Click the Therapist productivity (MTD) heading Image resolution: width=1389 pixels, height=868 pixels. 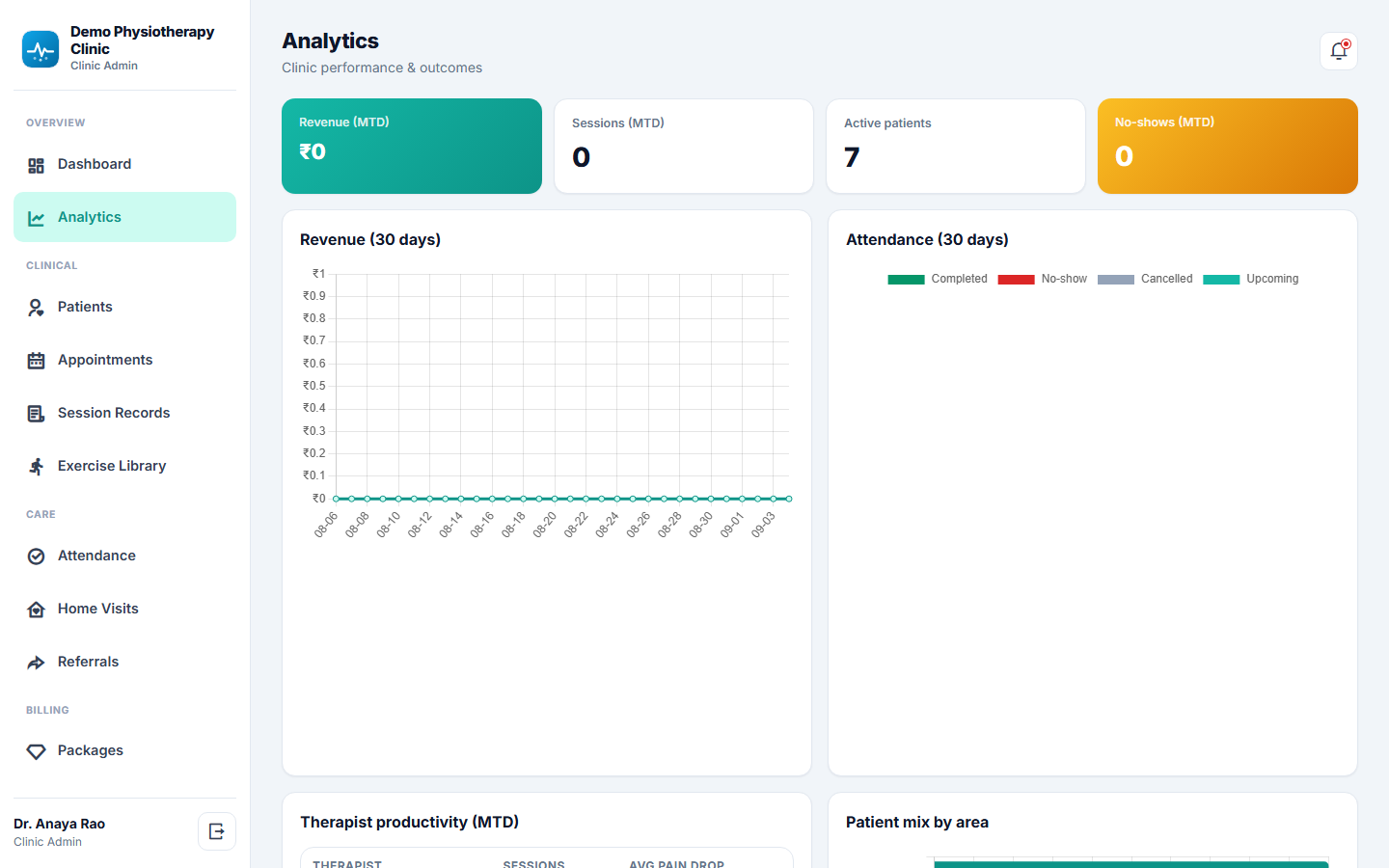[x=409, y=822]
